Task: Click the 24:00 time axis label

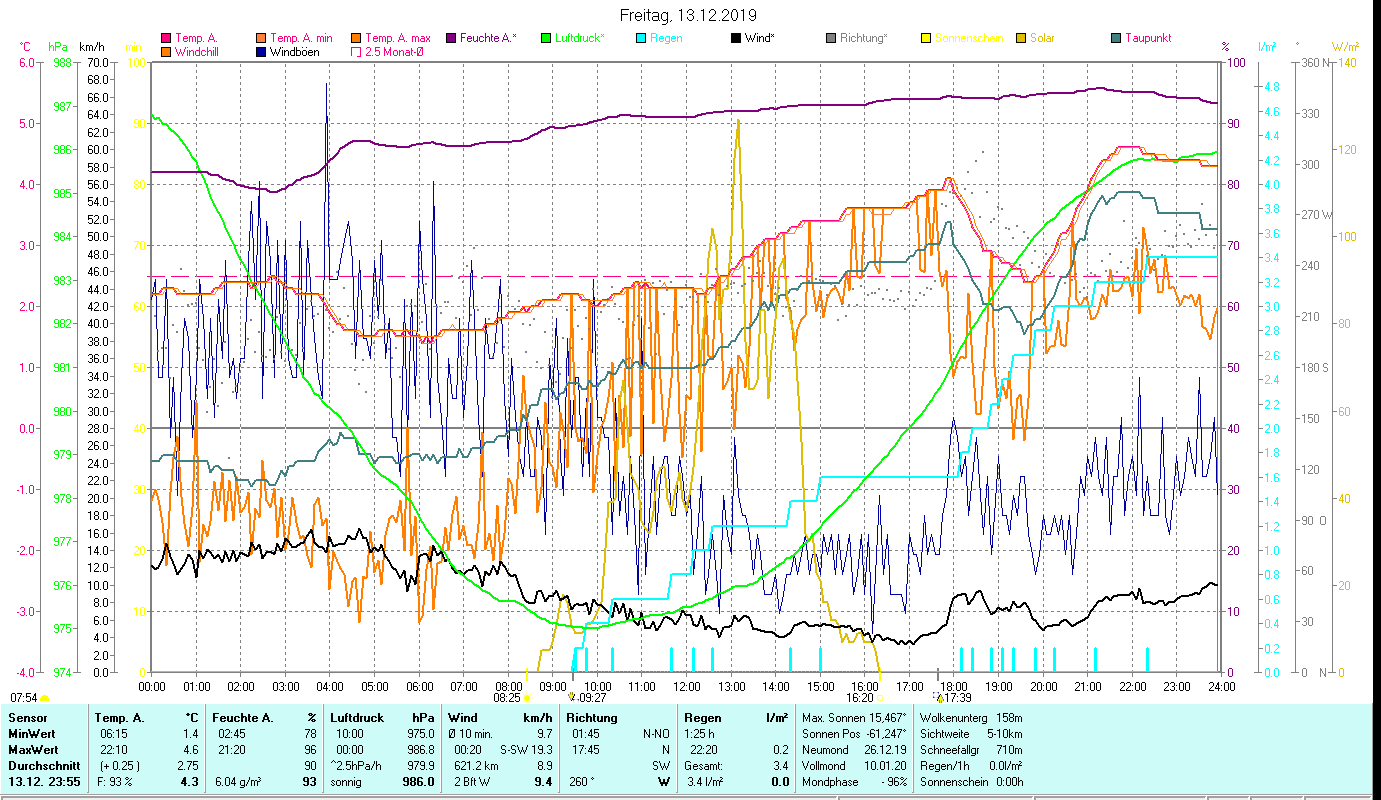Action: click(1220, 686)
